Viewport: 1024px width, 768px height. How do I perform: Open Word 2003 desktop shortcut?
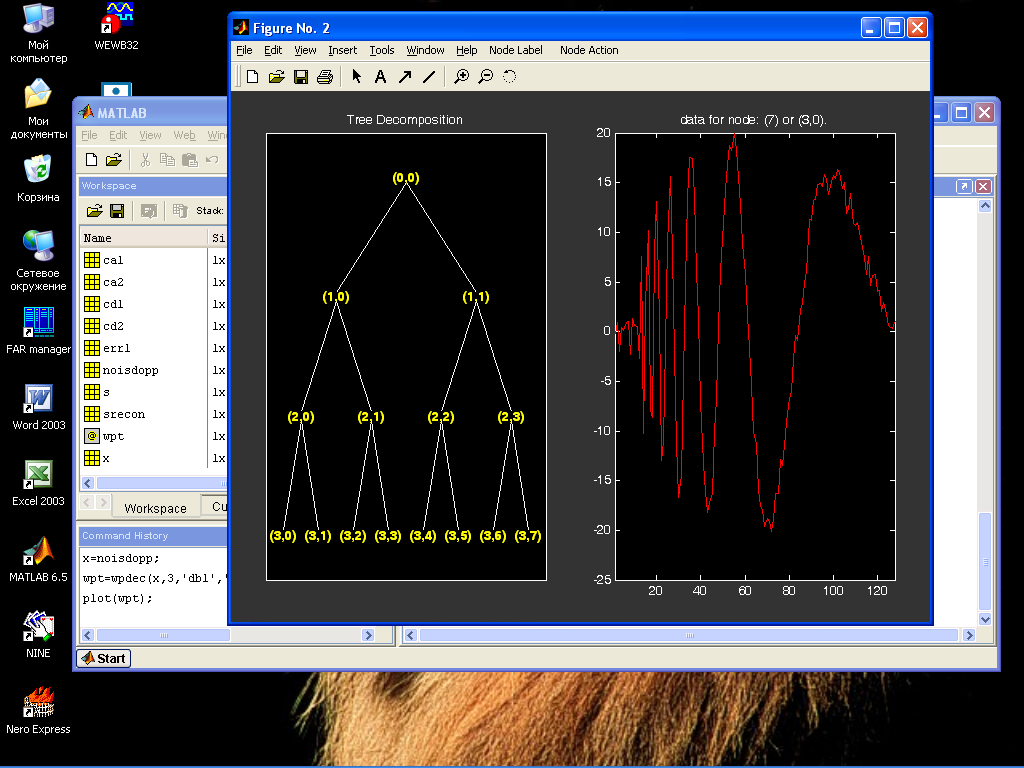[x=38, y=407]
